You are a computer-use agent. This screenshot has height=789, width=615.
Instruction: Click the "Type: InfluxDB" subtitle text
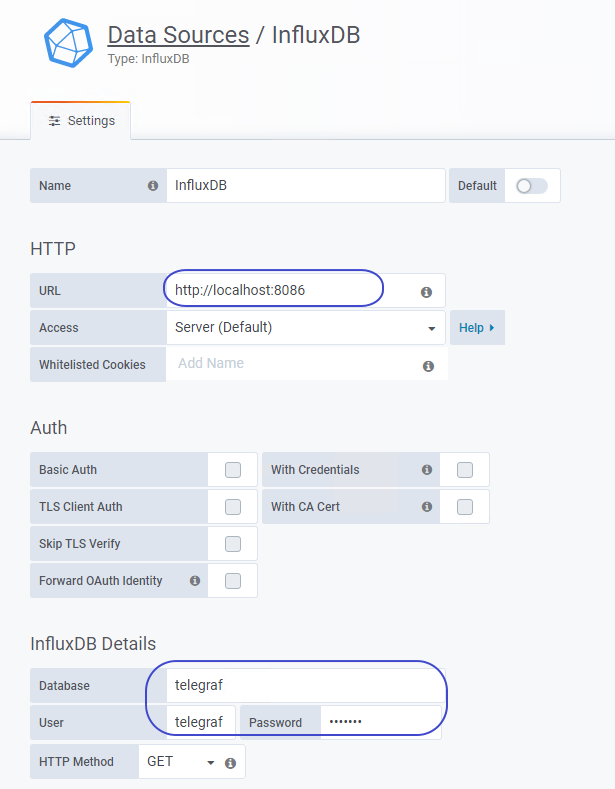pos(148,59)
